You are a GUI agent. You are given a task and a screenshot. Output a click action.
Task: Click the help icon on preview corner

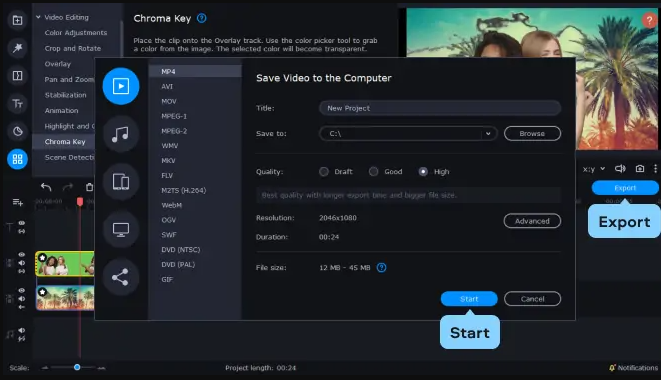click(x=650, y=20)
